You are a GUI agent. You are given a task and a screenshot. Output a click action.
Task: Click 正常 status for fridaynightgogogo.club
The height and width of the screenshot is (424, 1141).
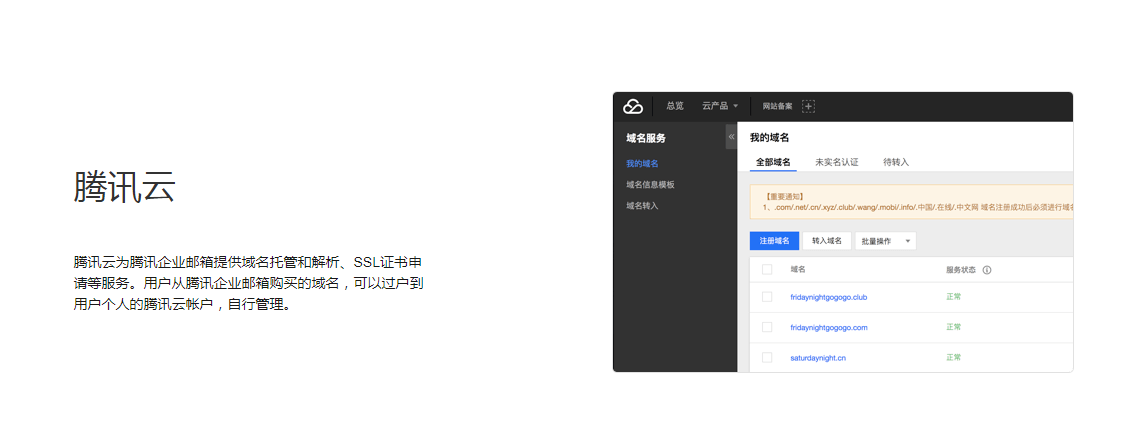pos(953,297)
